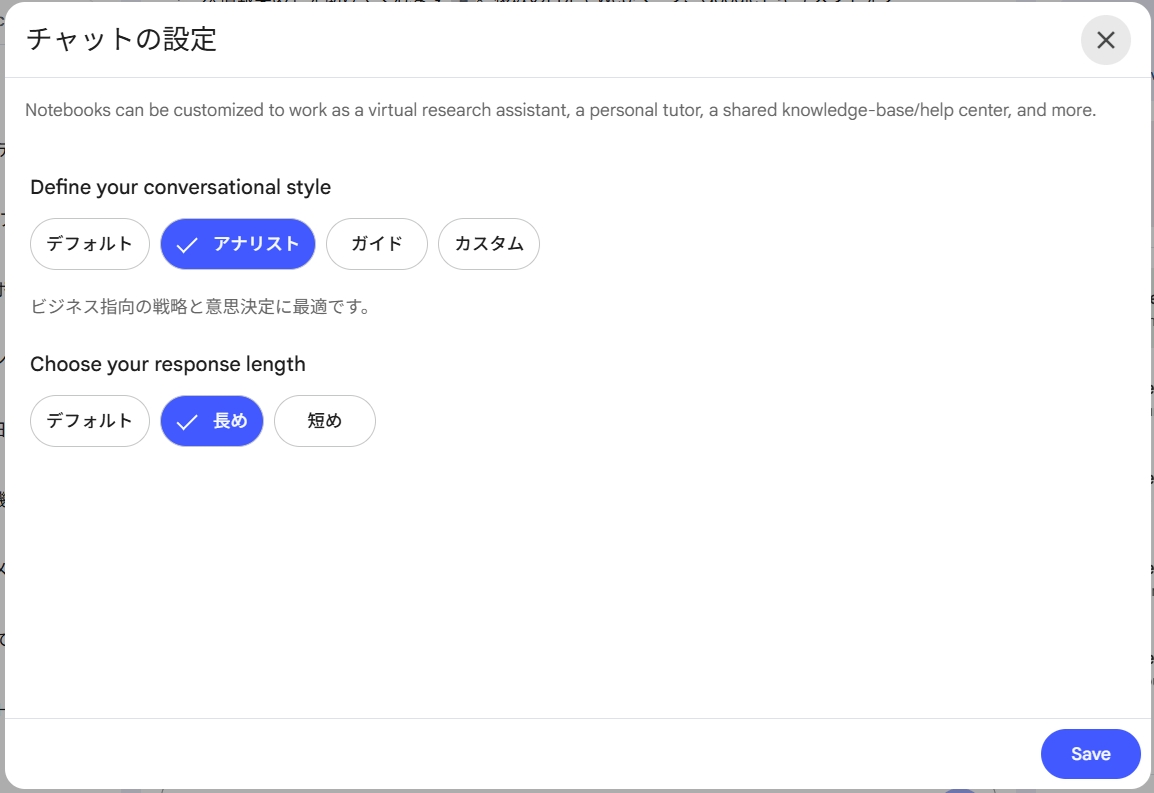1154x793 pixels.
Task: Click the チャットの設定 dialog title
Action: 121,40
